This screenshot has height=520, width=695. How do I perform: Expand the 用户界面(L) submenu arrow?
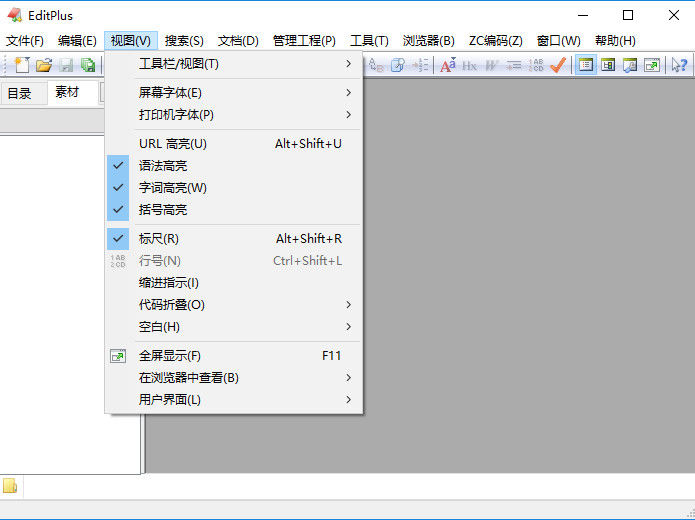coord(348,400)
